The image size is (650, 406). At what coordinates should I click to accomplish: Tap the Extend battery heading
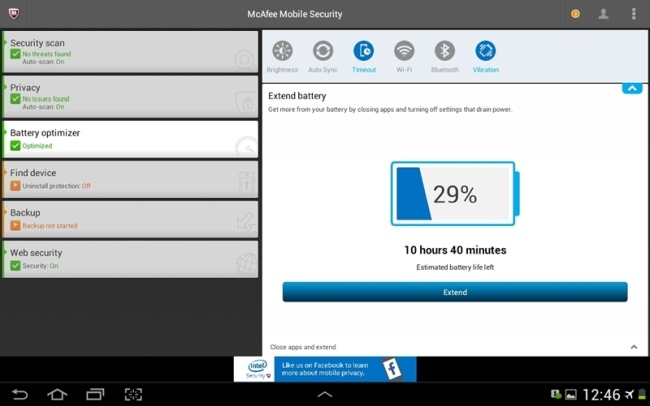point(297,96)
